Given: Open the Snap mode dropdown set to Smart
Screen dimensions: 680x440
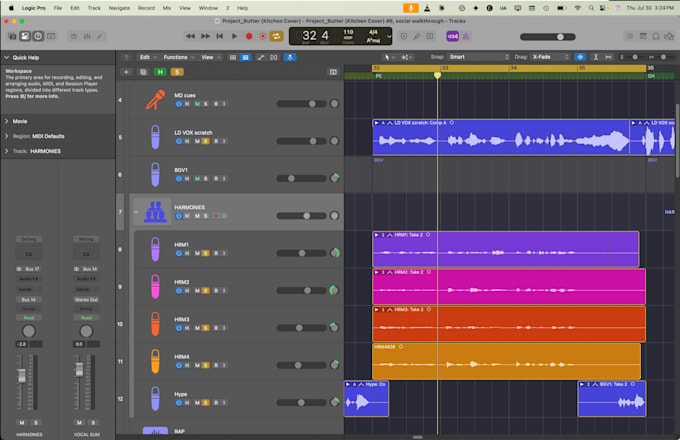Looking at the screenshot, I should tap(479, 57).
